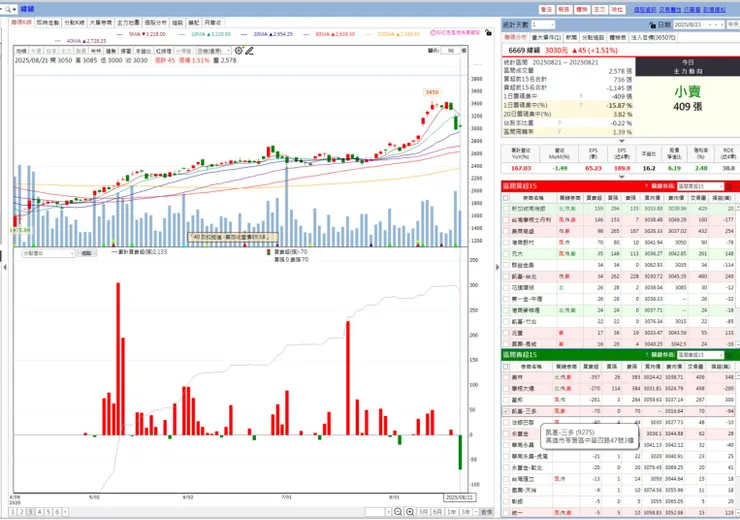Click the 看法 button

tap(547, 9)
